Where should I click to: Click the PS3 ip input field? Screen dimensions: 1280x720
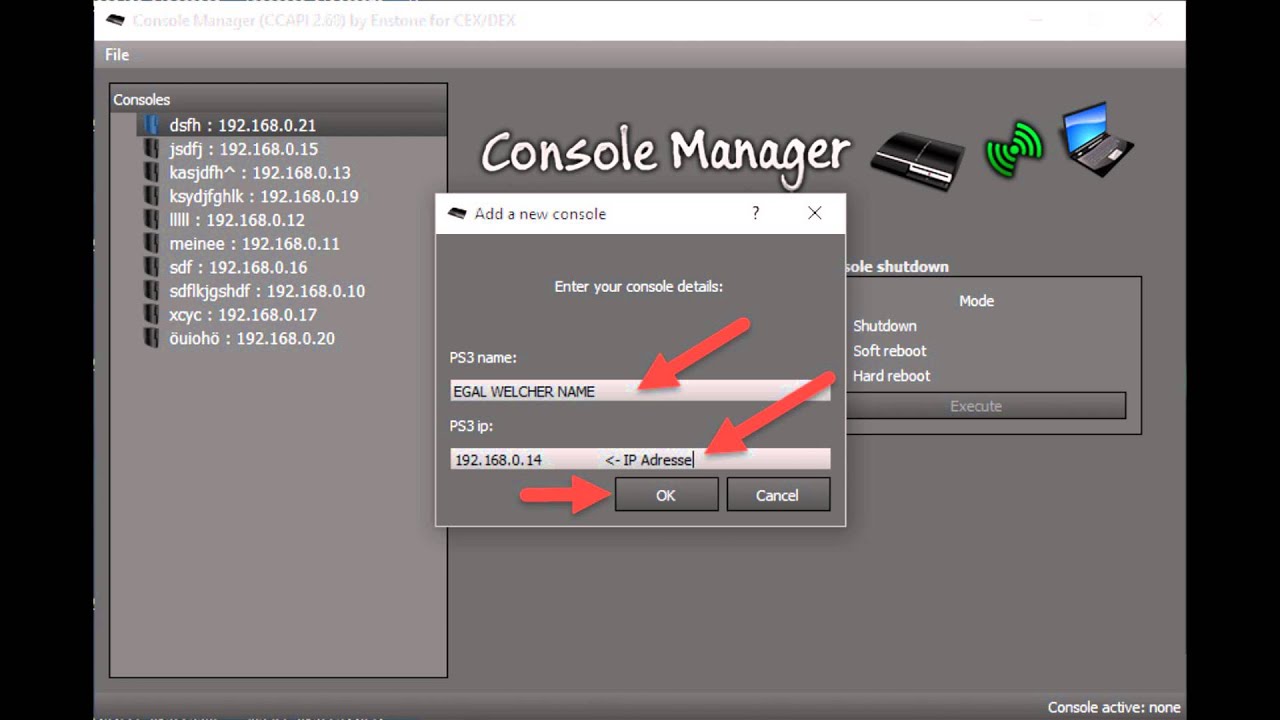640,459
